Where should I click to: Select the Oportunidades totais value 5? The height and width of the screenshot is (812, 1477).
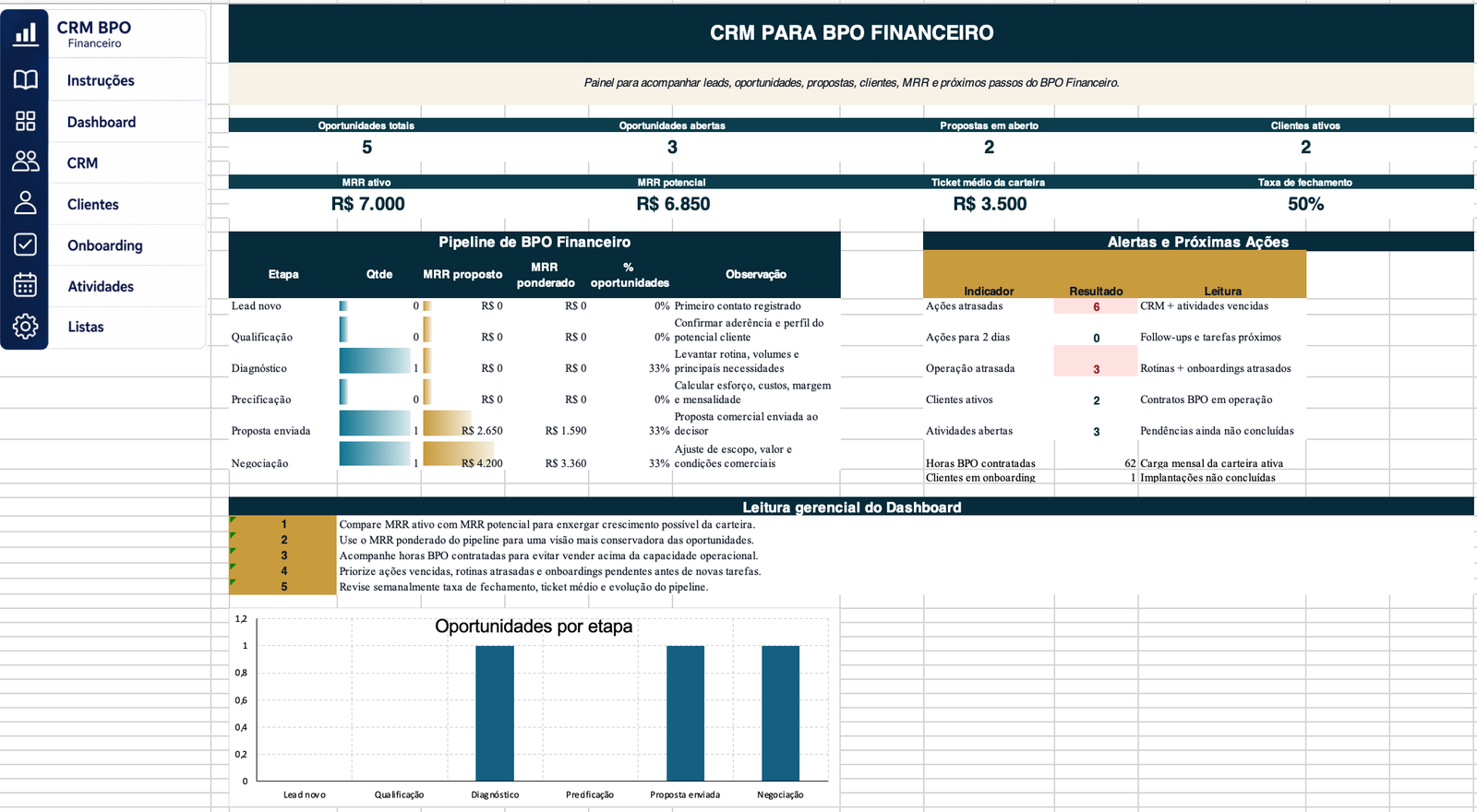coord(366,147)
